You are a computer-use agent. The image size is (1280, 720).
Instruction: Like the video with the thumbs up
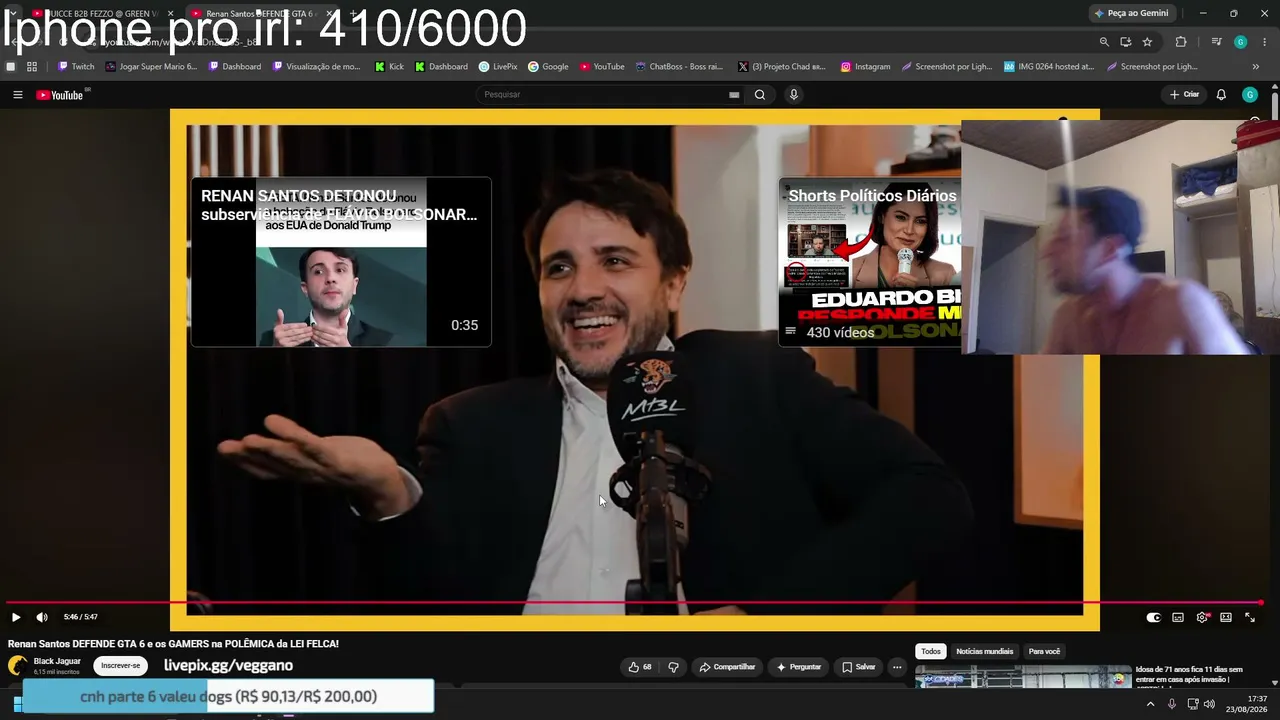(640, 667)
